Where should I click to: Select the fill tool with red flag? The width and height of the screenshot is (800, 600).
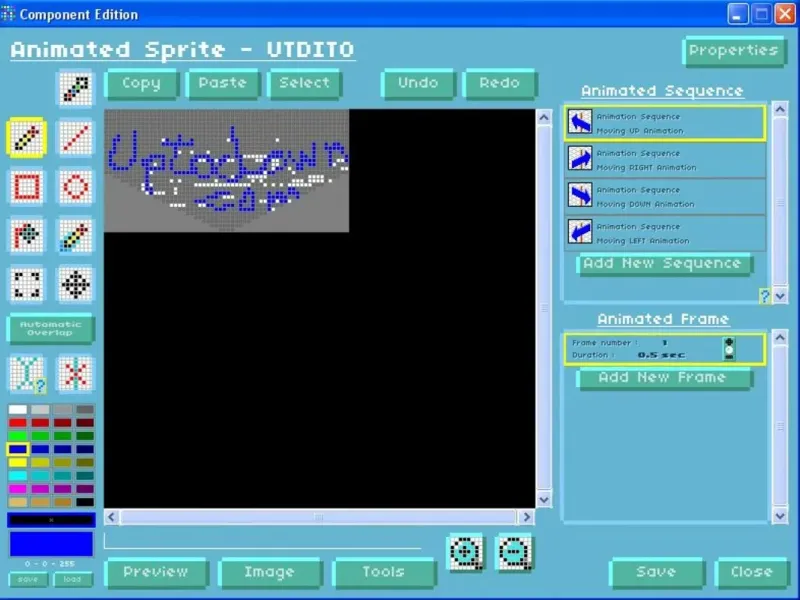pyautogui.click(x=27, y=235)
